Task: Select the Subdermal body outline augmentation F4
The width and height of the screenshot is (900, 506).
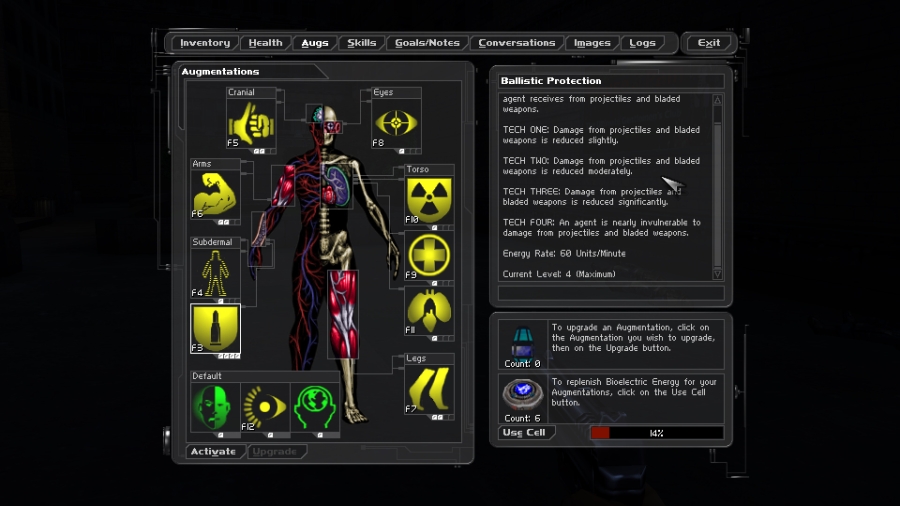Action: click(215, 274)
